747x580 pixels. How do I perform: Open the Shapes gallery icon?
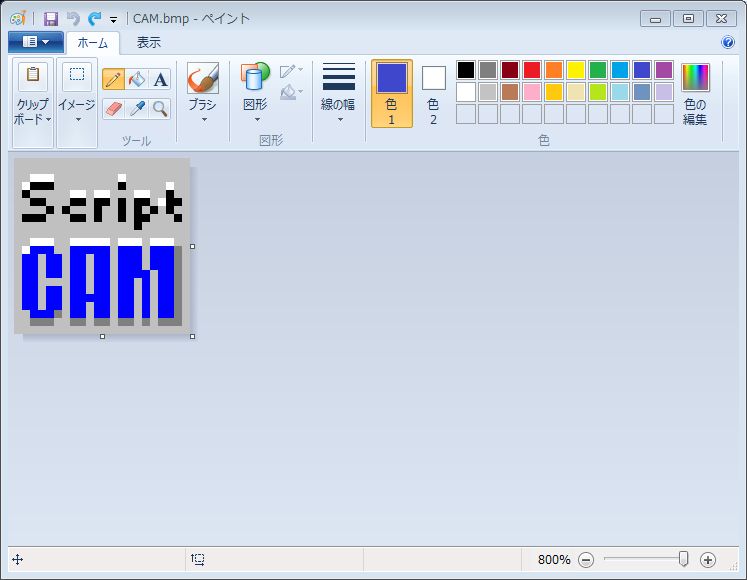tap(255, 77)
